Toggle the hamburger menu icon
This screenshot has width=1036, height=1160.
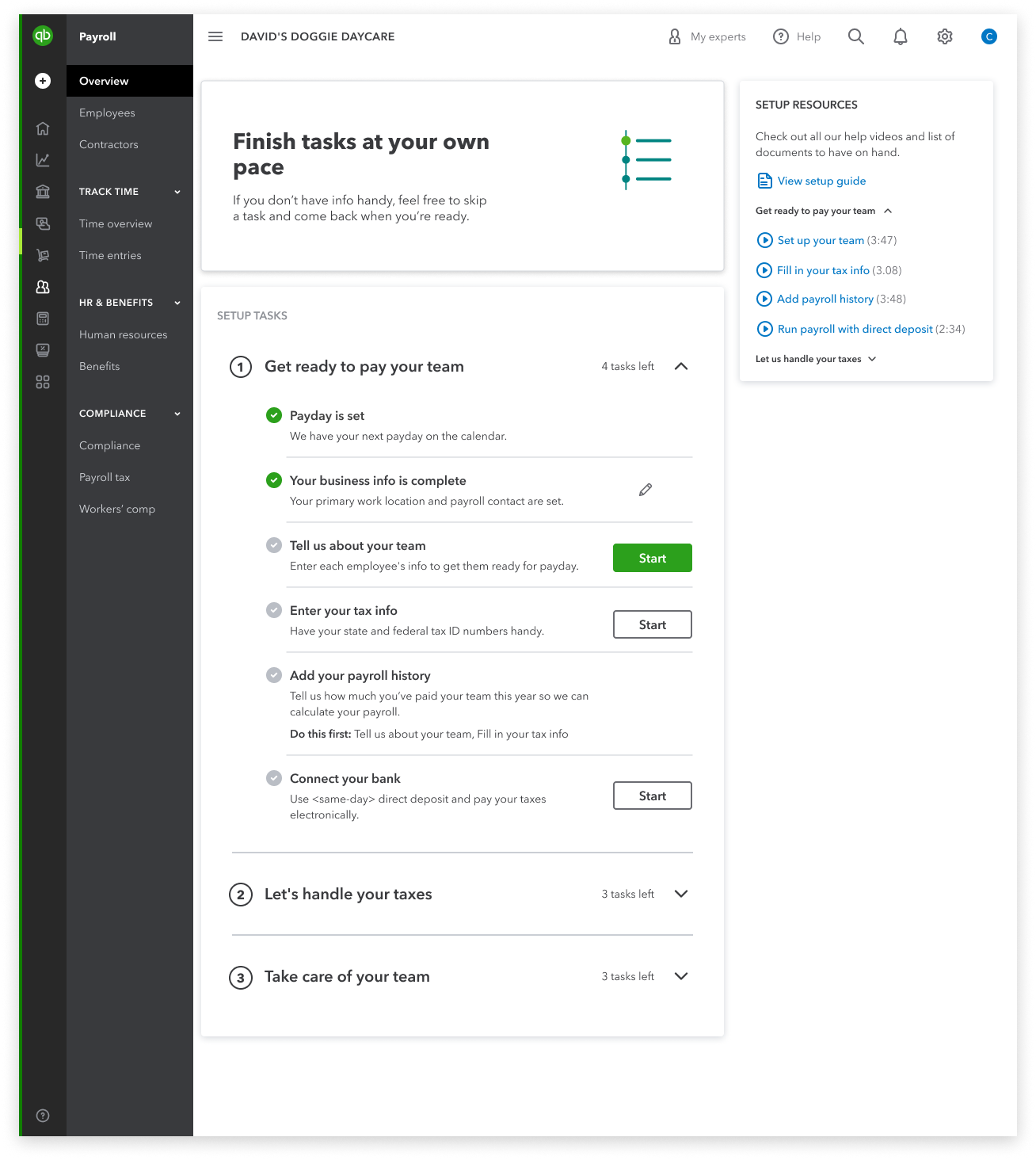215,36
